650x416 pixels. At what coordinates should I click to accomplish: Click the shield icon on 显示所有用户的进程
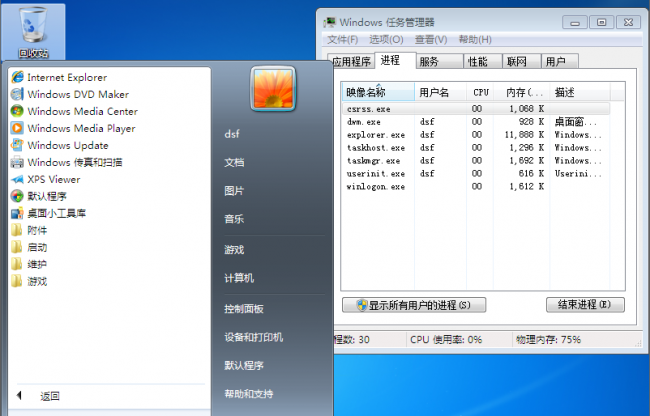click(362, 305)
